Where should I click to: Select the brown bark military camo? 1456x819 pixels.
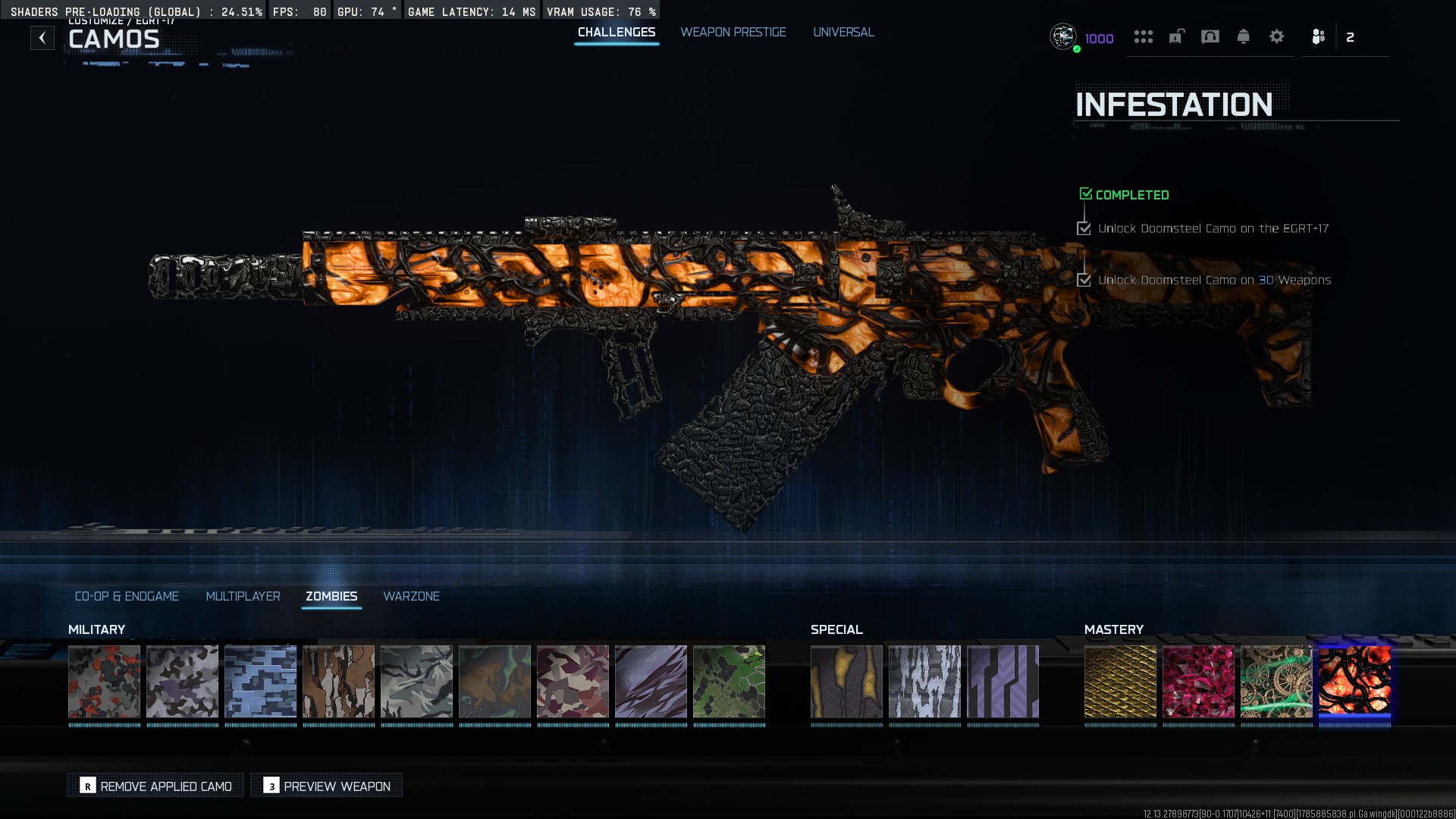(x=339, y=682)
